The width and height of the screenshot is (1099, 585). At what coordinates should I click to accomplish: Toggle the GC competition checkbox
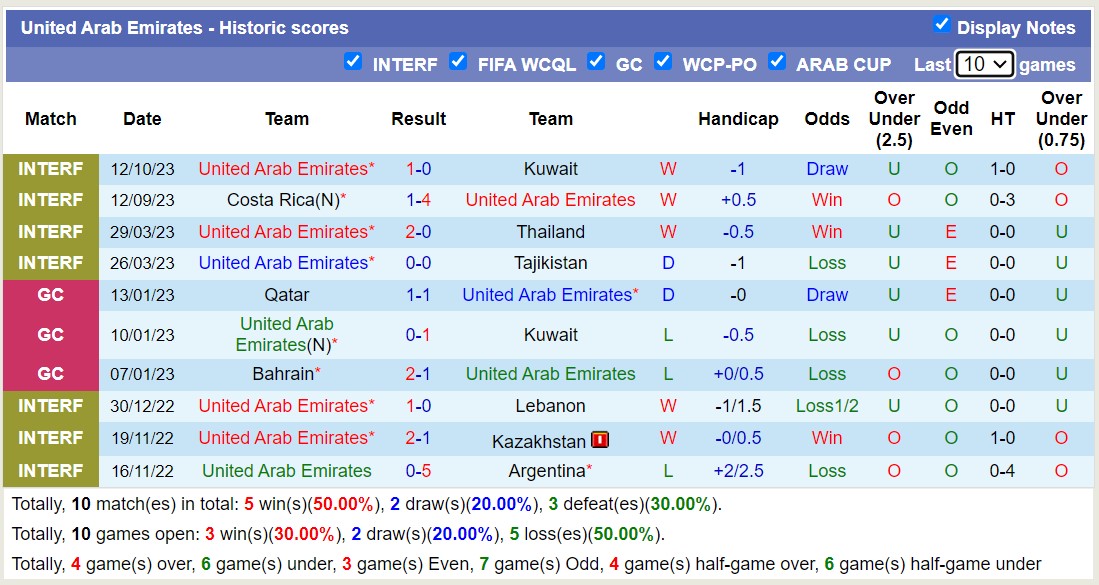pyautogui.click(x=596, y=62)
